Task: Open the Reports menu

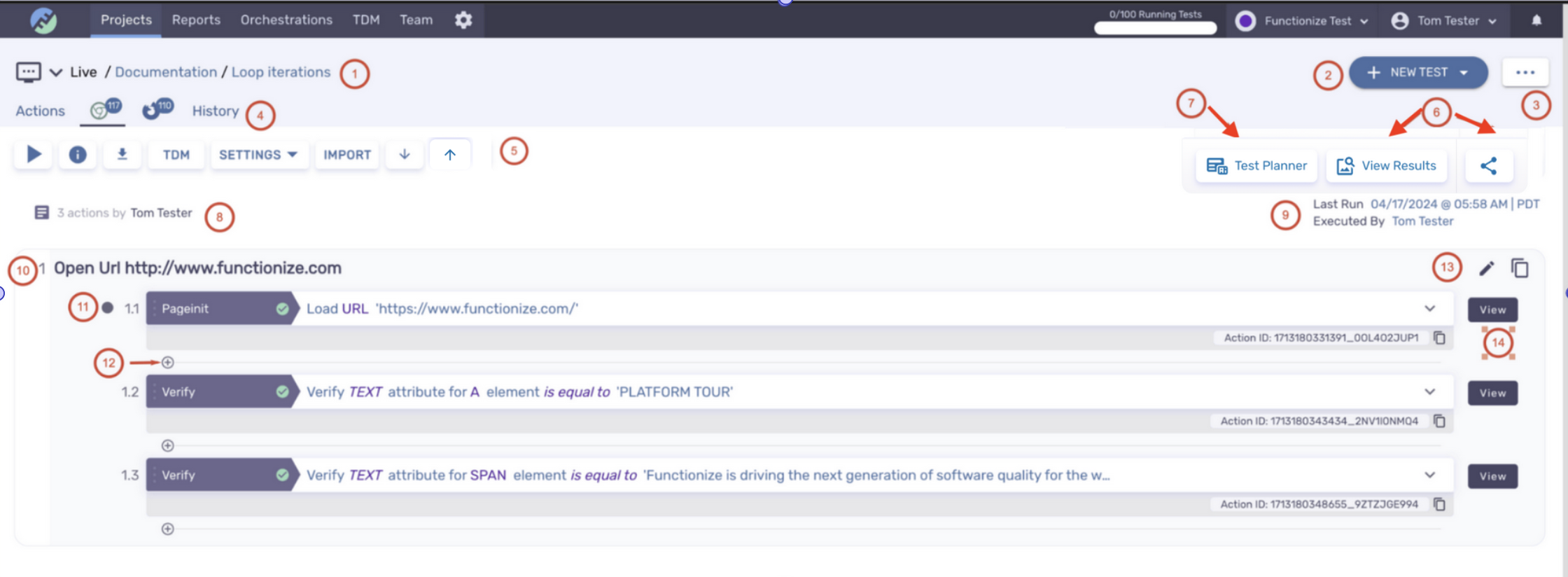Action: pos(196,20)
